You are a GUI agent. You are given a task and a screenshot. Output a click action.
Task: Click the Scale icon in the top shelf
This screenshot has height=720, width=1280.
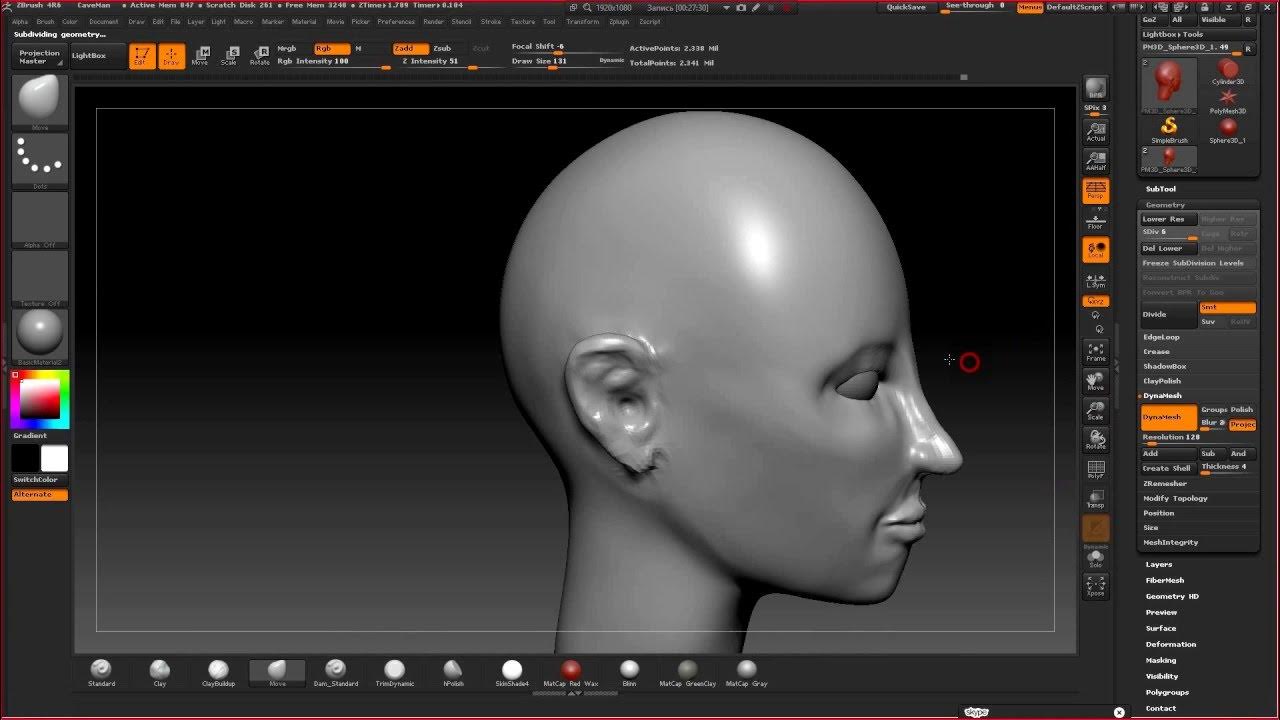click(229, 55)
